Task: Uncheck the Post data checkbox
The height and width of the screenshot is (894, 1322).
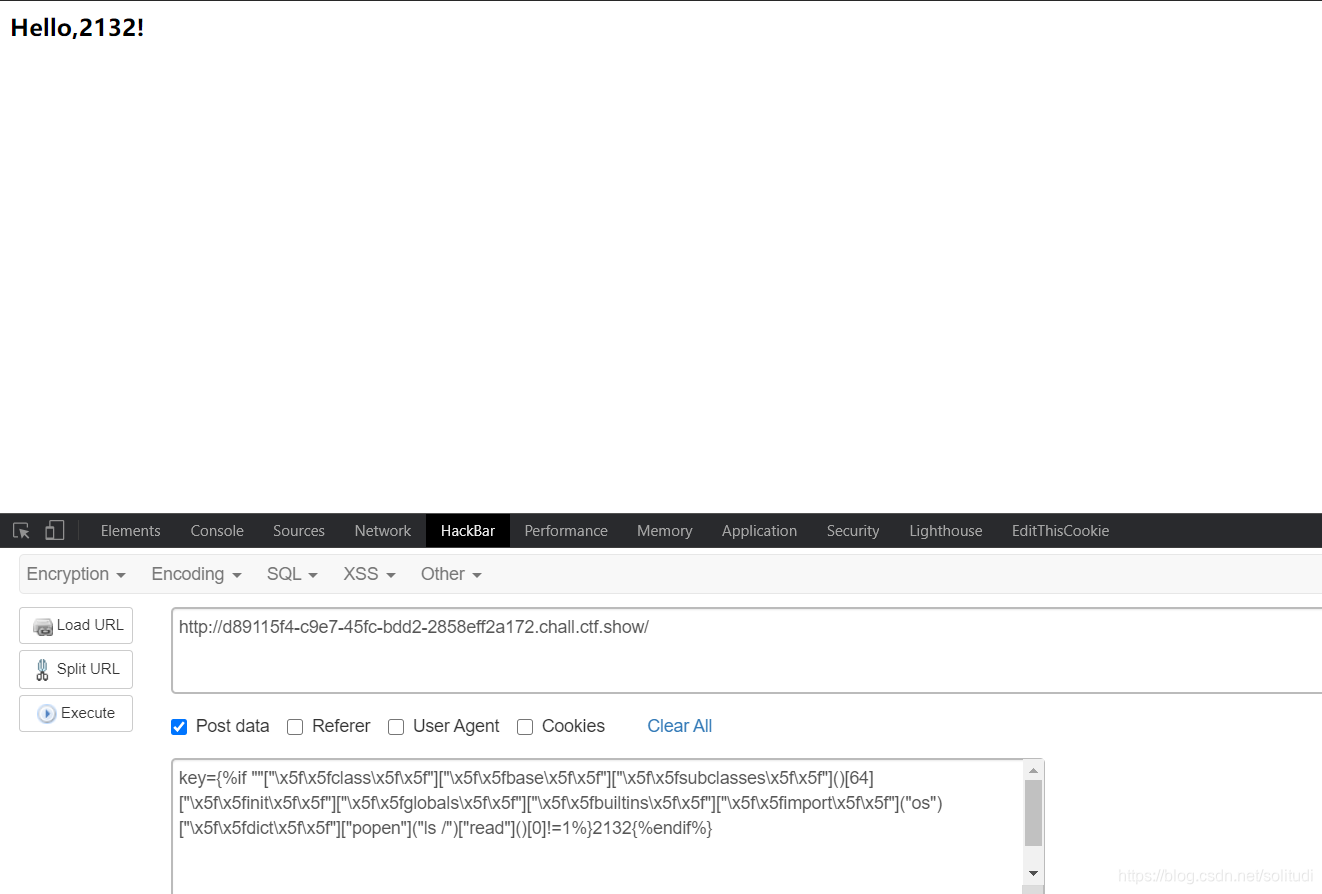Action: click(x=178, y=727)
